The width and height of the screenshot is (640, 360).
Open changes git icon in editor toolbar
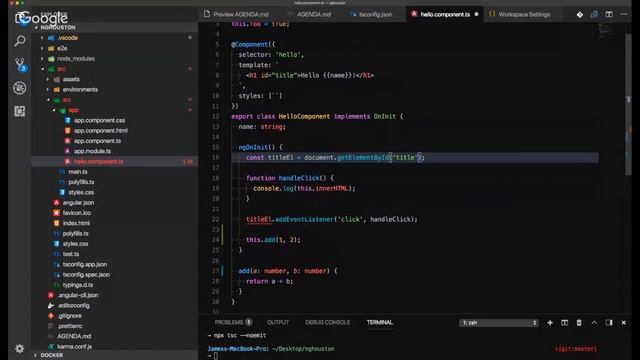coord(580,14)
